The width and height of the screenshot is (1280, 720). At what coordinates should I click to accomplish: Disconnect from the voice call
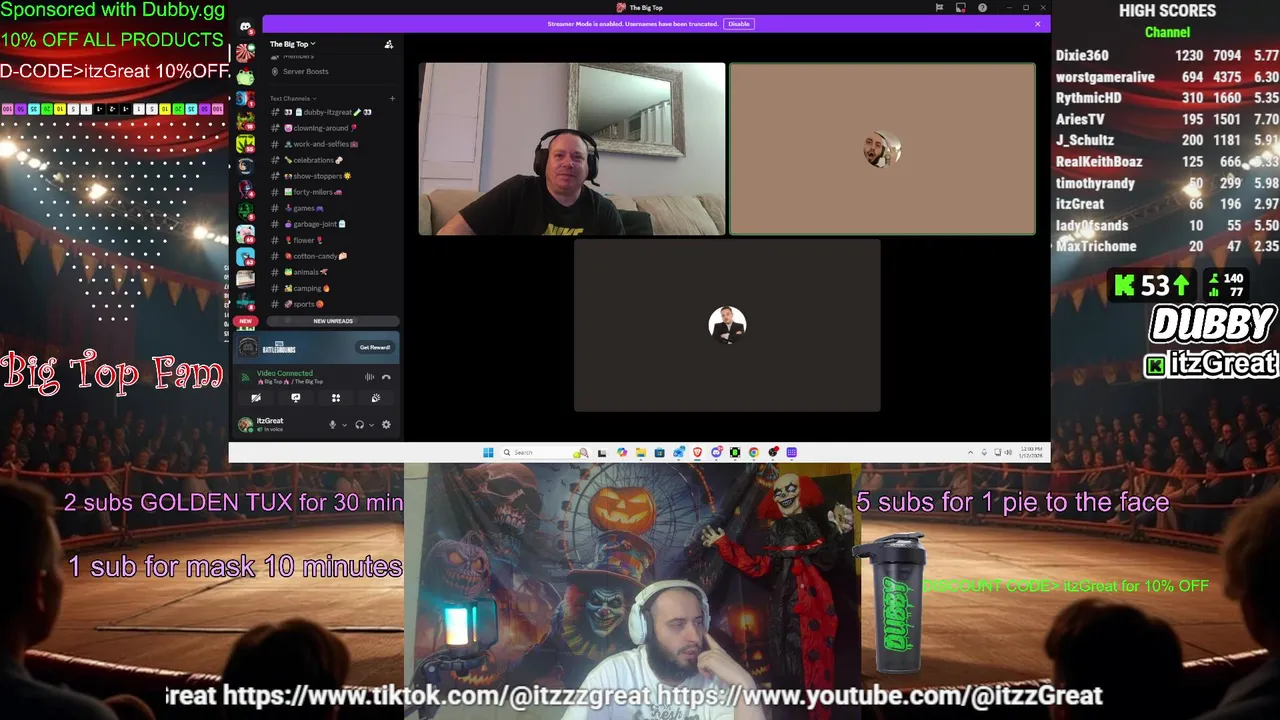pos(386,377)
